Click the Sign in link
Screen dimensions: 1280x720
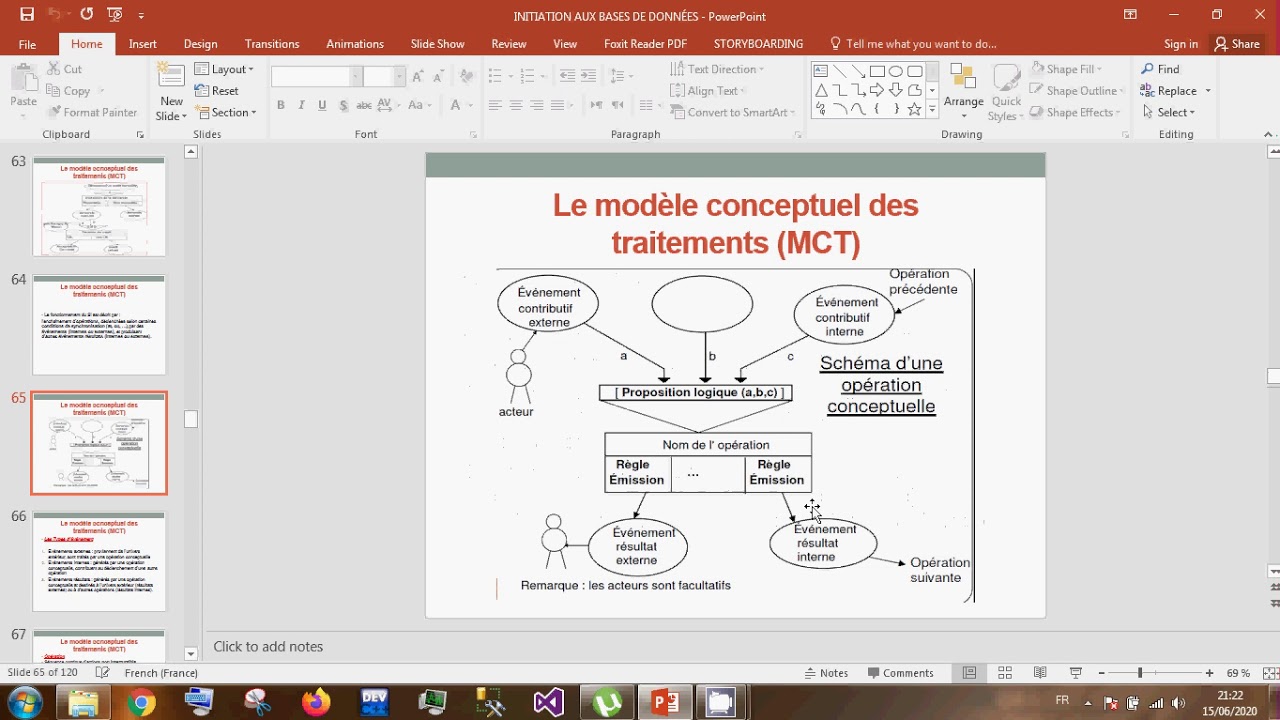1181,44
